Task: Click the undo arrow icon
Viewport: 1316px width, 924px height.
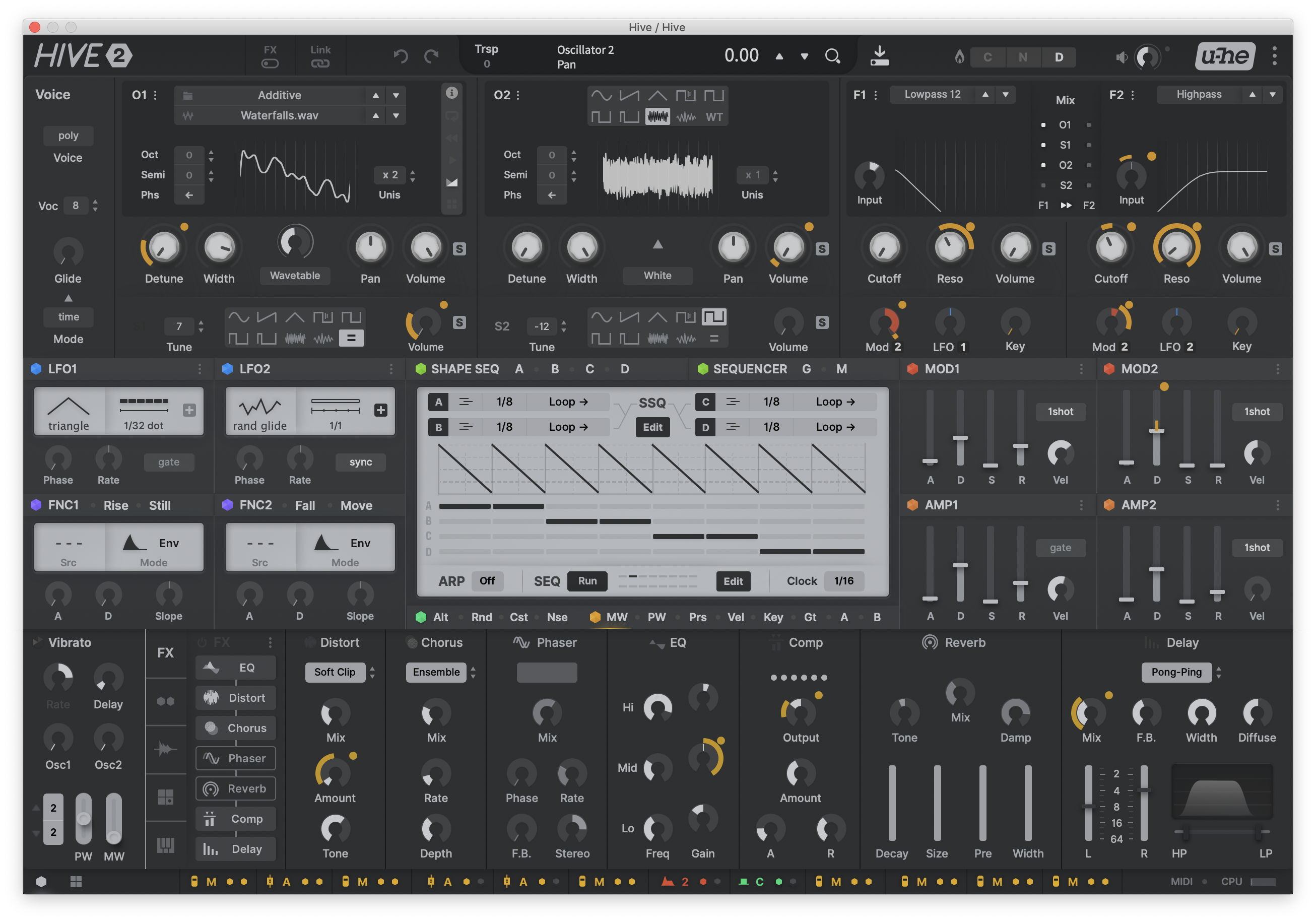Action: (401, 55)
